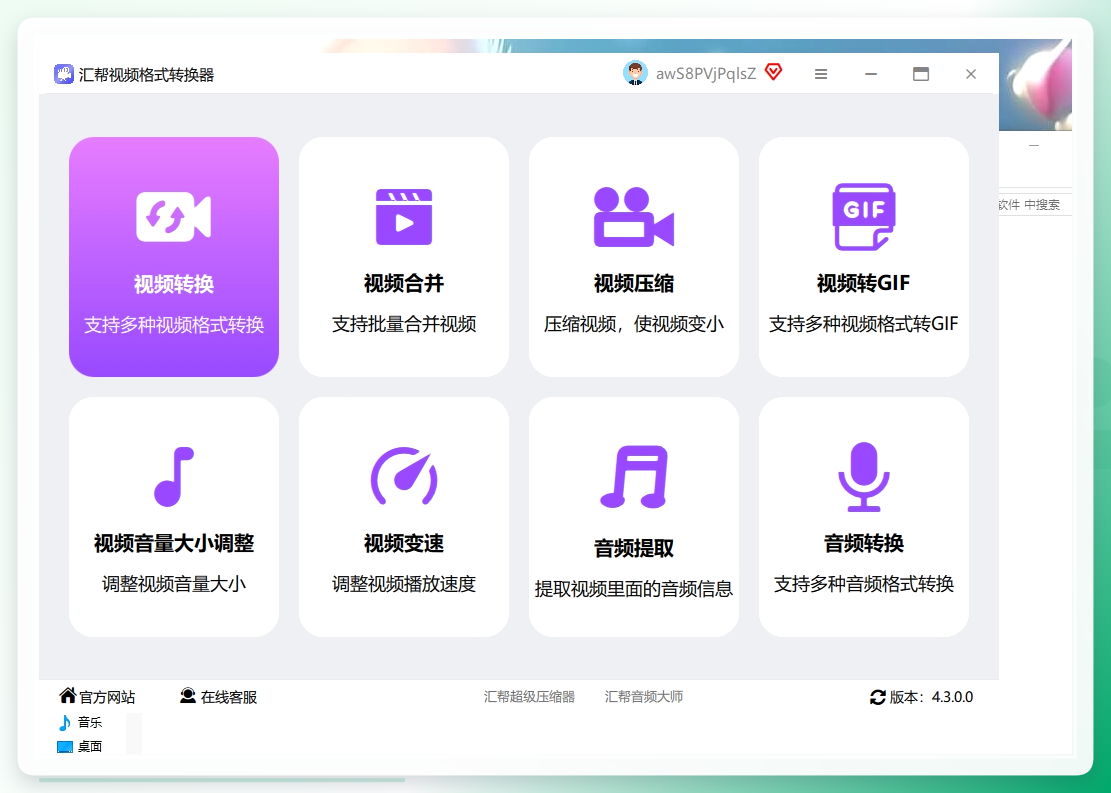Open the 音频转换 card title
The width and height of the screenshot is (1111, 793).
click(864, 544)
